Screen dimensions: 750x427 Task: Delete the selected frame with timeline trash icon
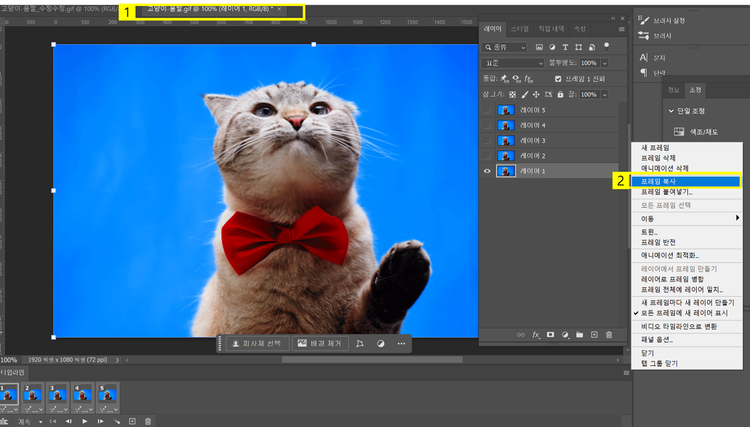pyautogui.click(x=148, y=421)
